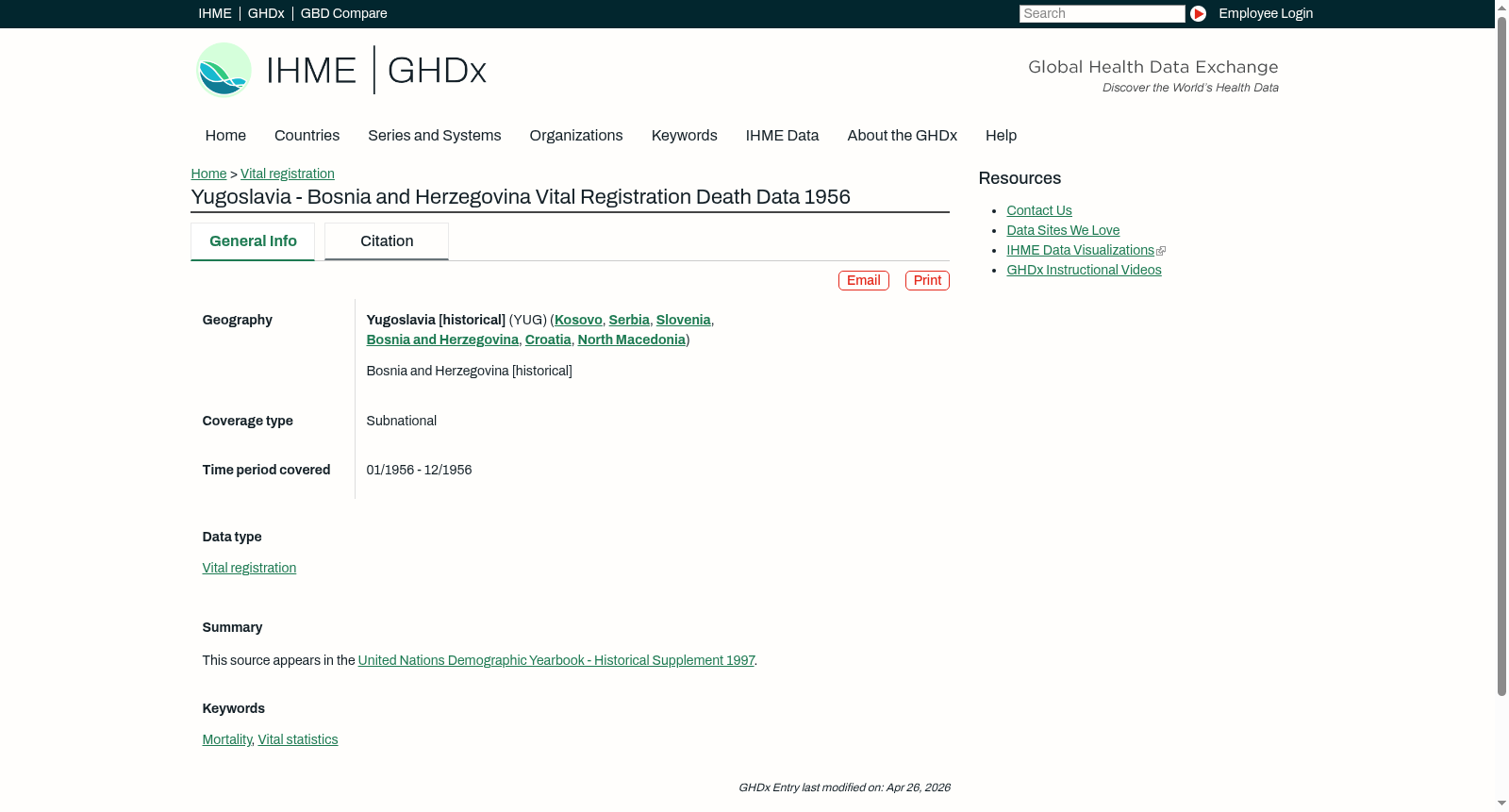Screen dimensions: 1509x812
Task: Click the scrollbar down arrow
Action: click(1501, 804)
